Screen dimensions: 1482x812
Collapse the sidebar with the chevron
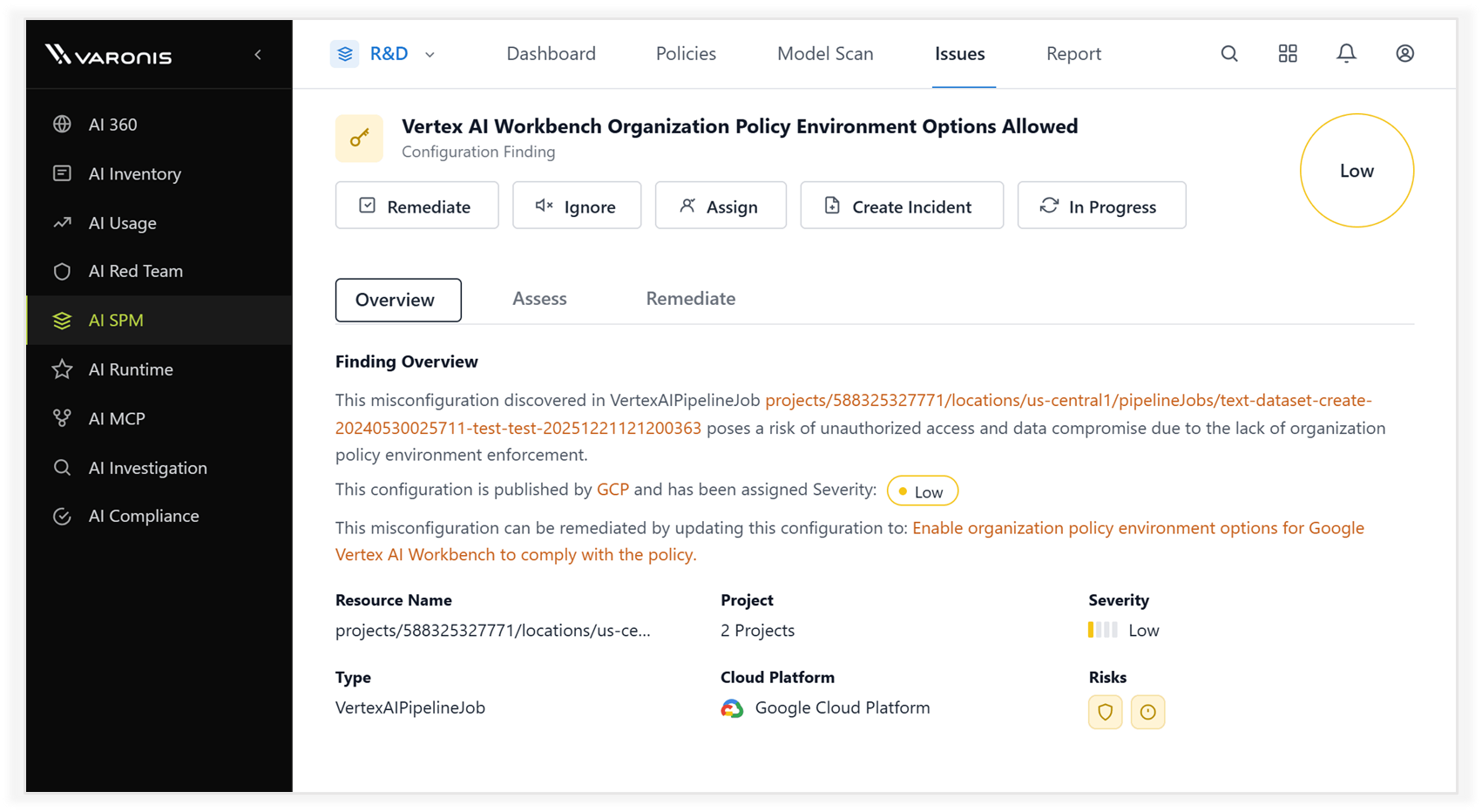click(x=258, y=55)
